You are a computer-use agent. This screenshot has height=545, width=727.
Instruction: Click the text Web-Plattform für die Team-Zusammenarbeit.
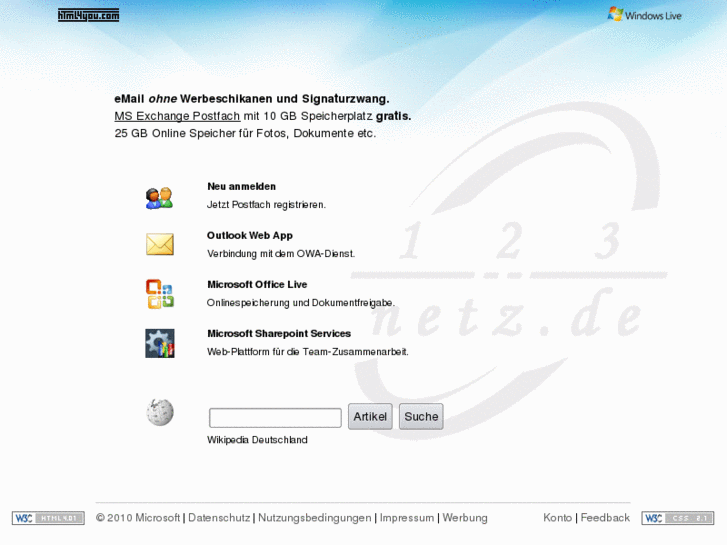[x=308, y=352]
